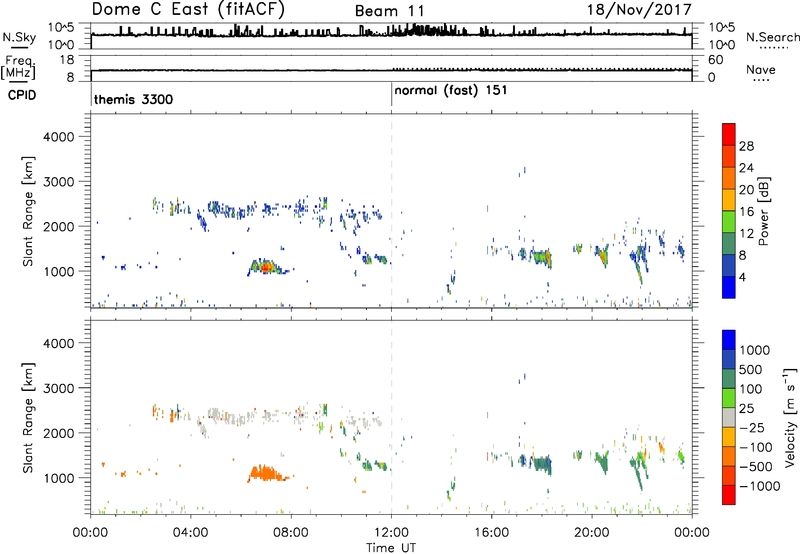Viewport: 800px width, 554px height.
Task: Click the 'N.Search' legend label
Action: point(772,37)
